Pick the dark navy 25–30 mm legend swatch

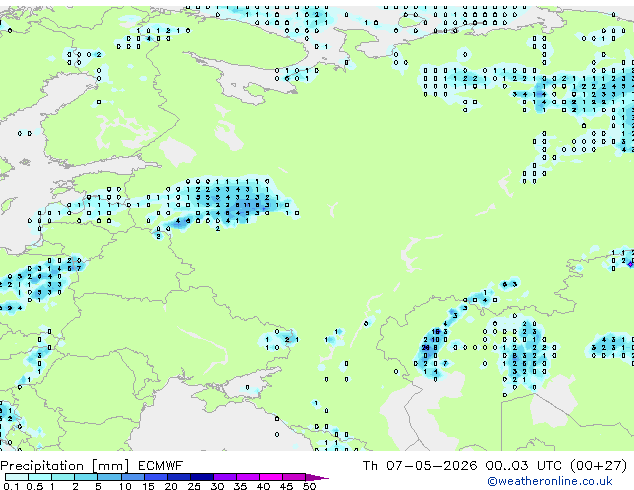point(202,477)
